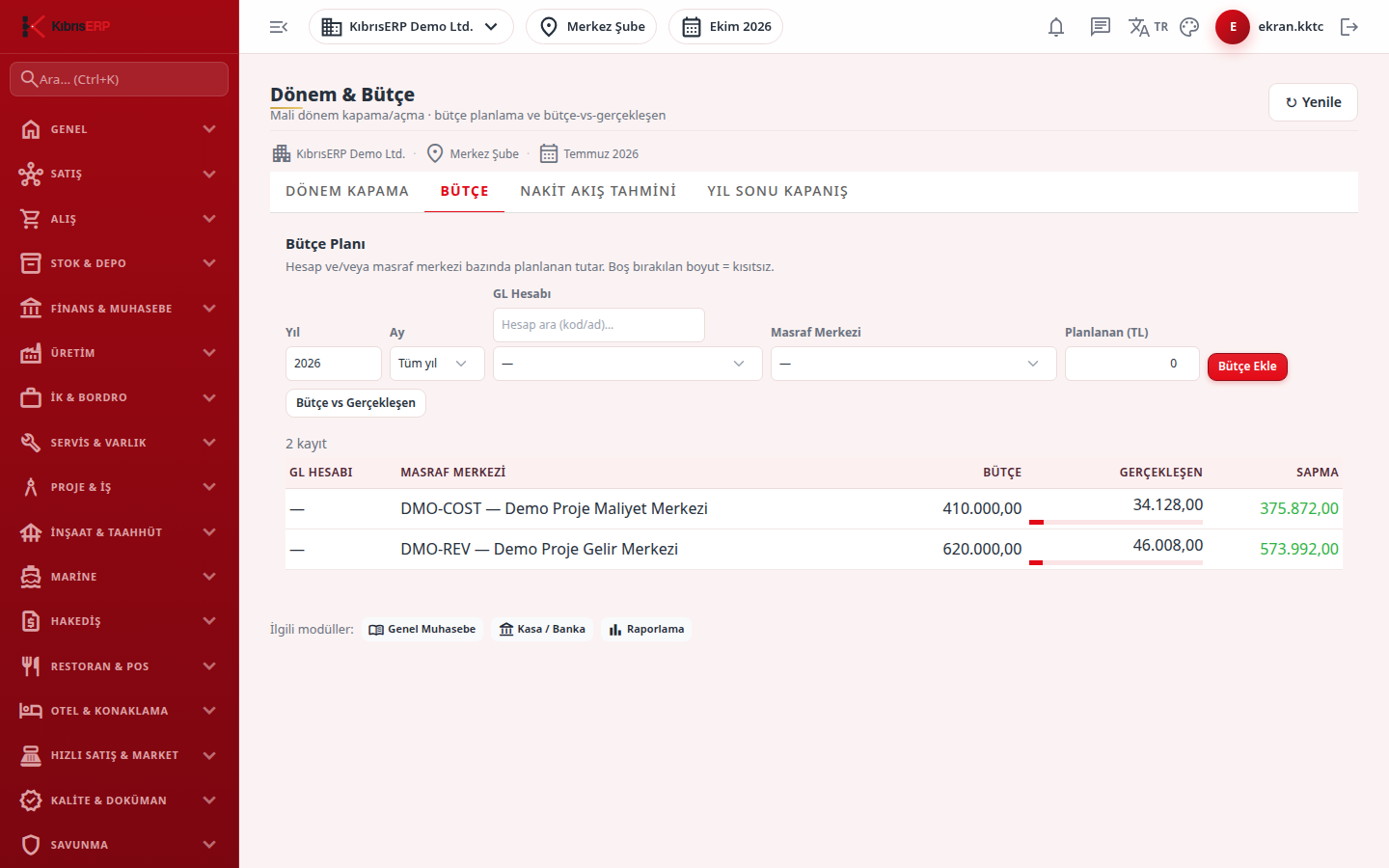Focus the sidebar search box
The width and height of the screenshot is (1389, 868).
click(x=120, y=79)
